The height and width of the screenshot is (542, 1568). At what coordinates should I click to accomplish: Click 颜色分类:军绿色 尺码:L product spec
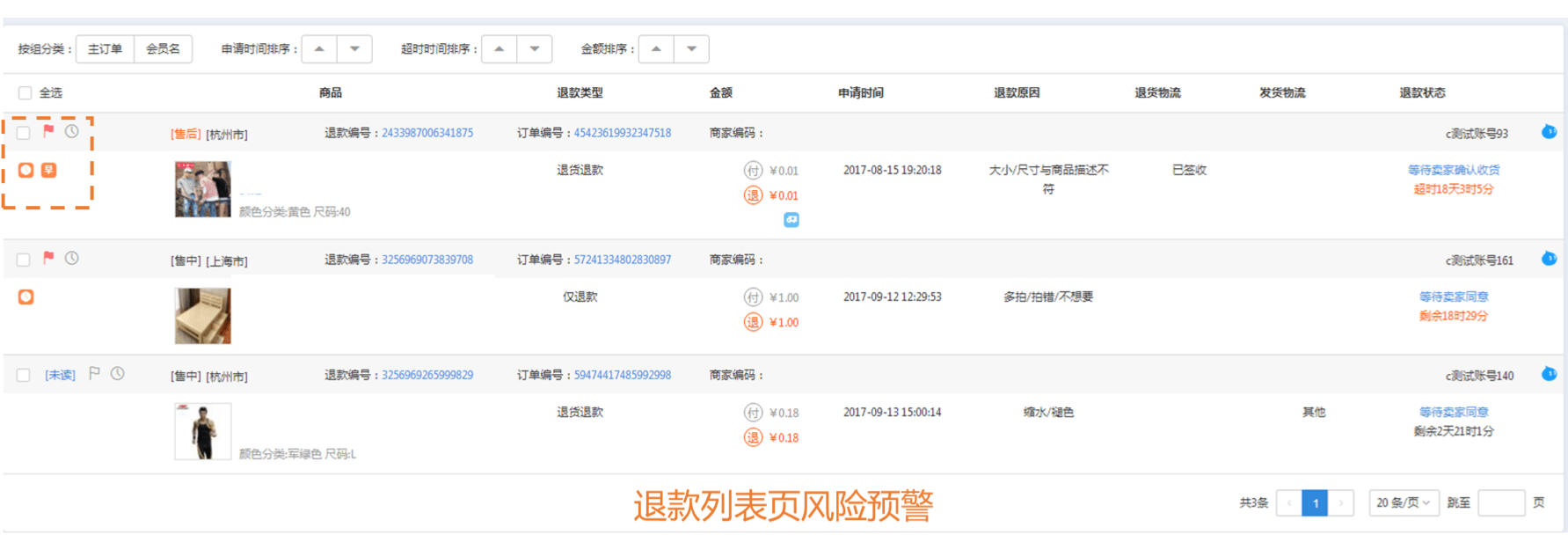pyautogui.click(x=297, y=454)
